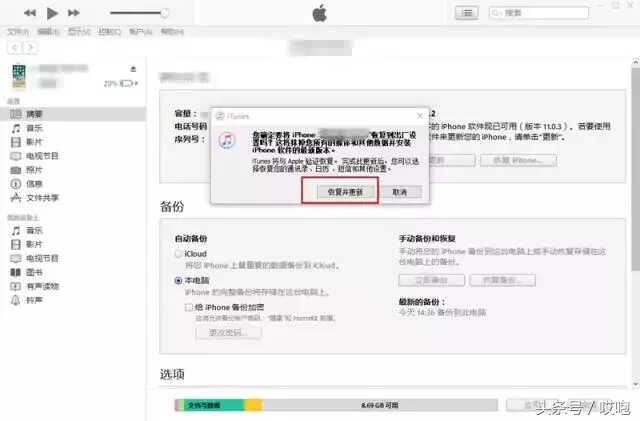Open 铃声 bell icon in sidebar
Viewport: 640px width, 421px height.
16,300
